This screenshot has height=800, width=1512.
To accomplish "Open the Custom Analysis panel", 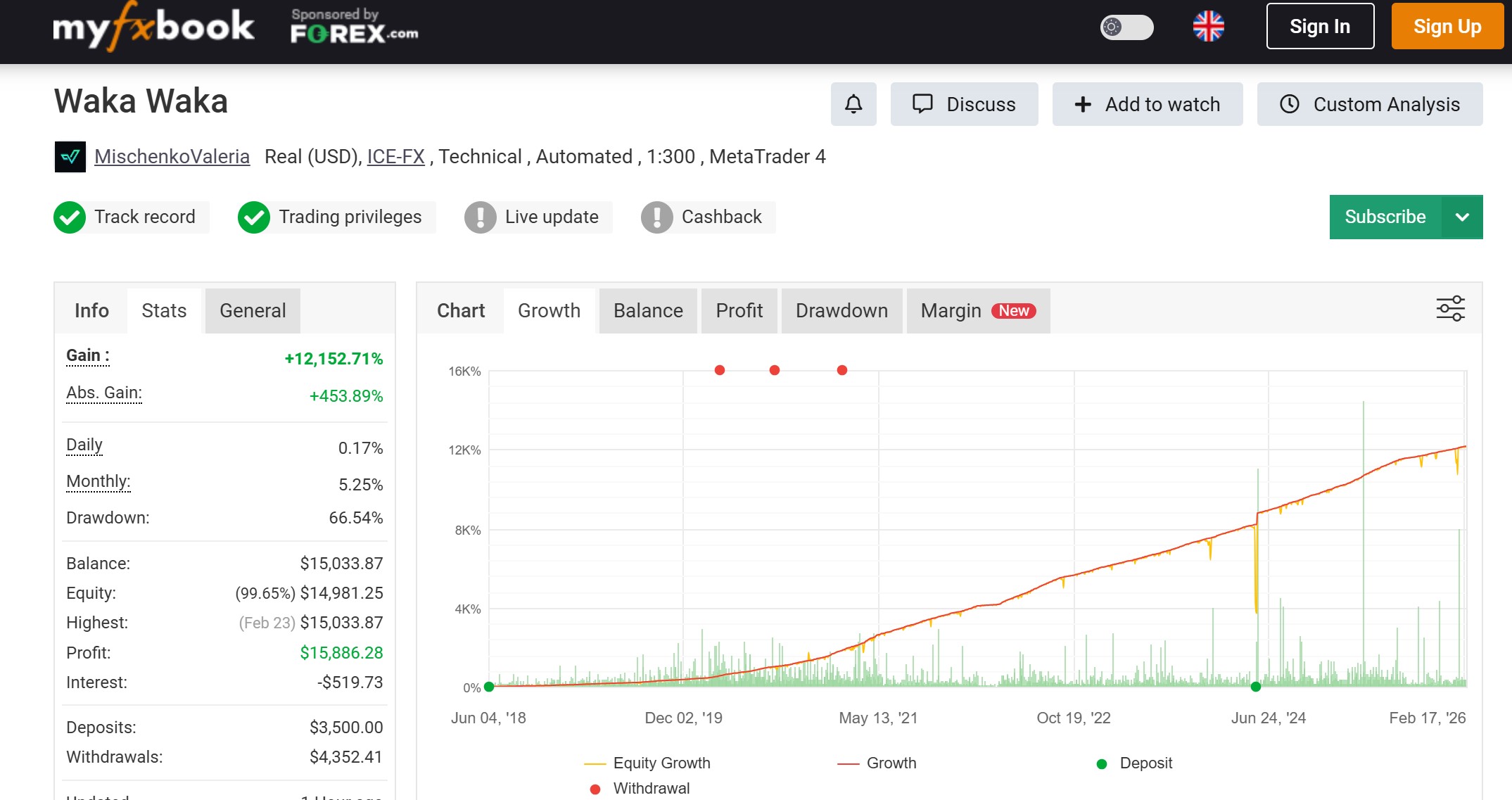I will [1369, 104].
